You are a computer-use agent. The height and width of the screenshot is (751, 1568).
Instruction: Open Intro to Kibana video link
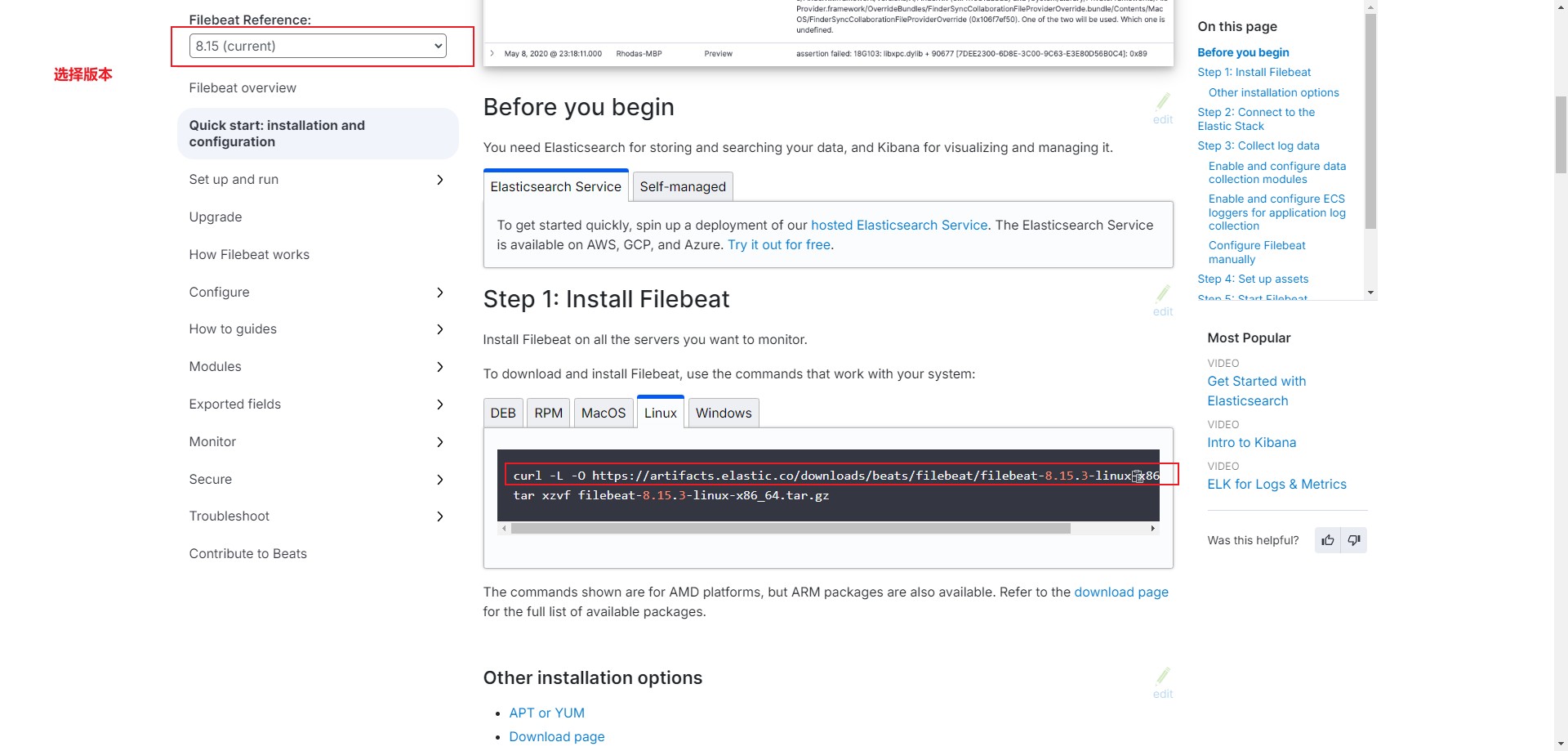coord(1252,442)
